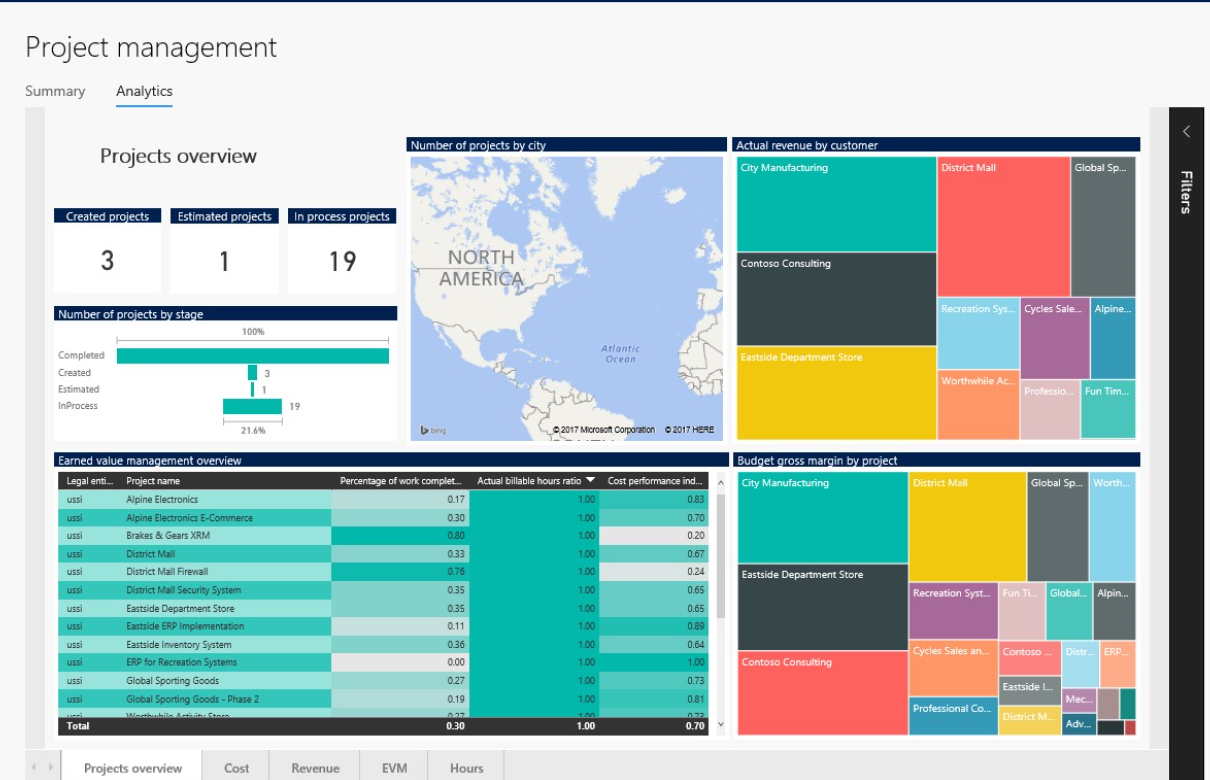Select the Completed bar in stage chart
This screenshot has height=780, width=1210.
tap(252, 356)
